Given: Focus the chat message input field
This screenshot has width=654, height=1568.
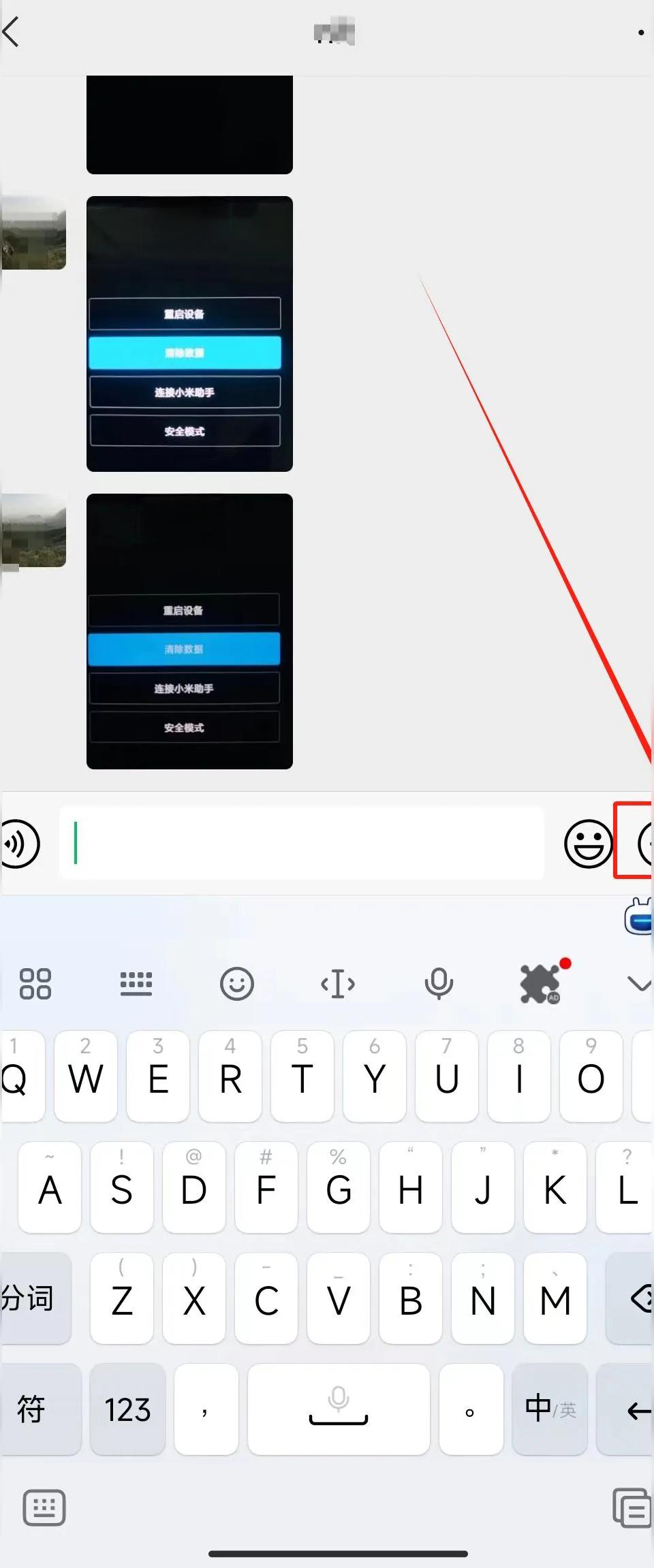Looking at the screenshot, I should [301, 843].
